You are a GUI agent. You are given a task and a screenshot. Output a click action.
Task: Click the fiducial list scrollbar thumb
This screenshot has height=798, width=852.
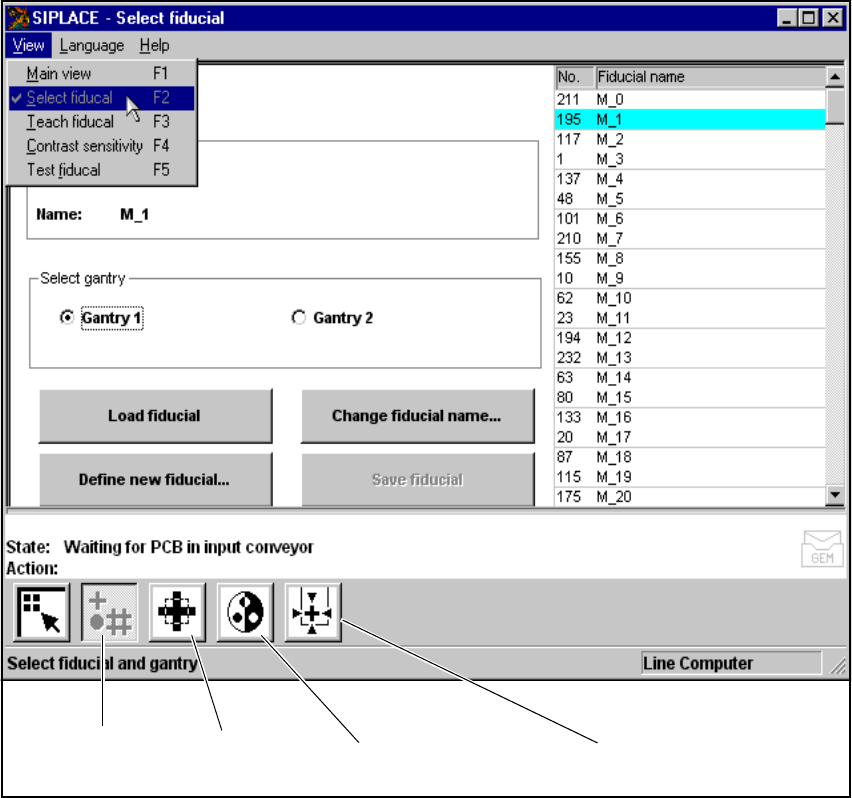[835, 106]
